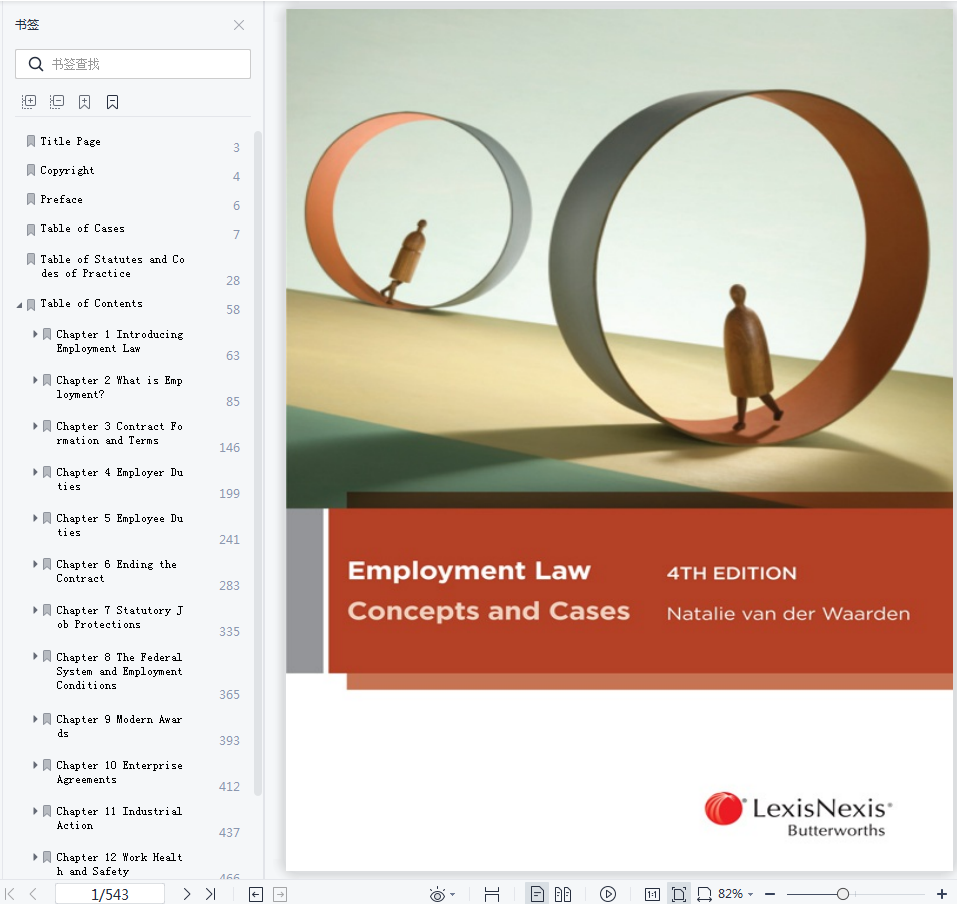Go forward to next view
957x904 pixels.
pyautogui.click(x=280, y=895)
